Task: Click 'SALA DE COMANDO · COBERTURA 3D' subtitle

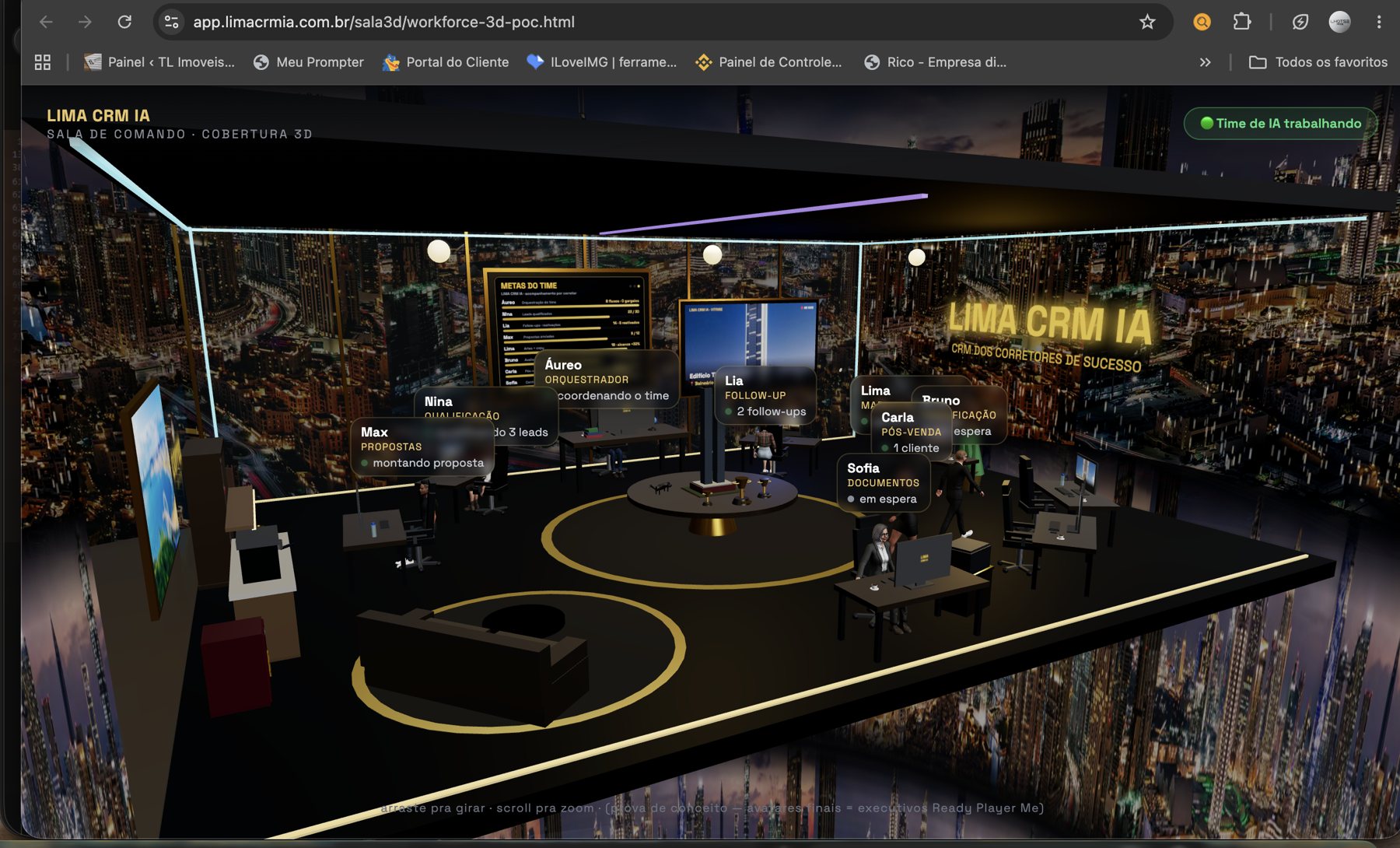Action: pyautogui.click(x=180, y=134)
